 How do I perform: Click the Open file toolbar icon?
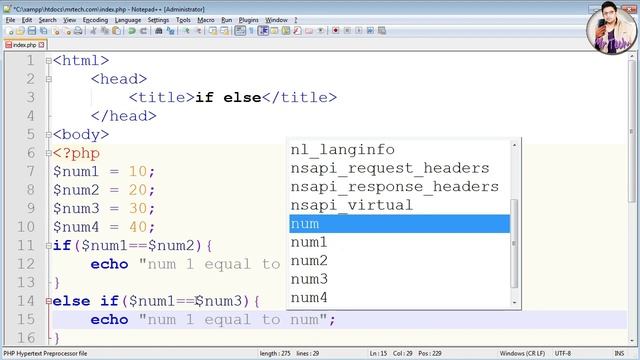pos(20,31)
